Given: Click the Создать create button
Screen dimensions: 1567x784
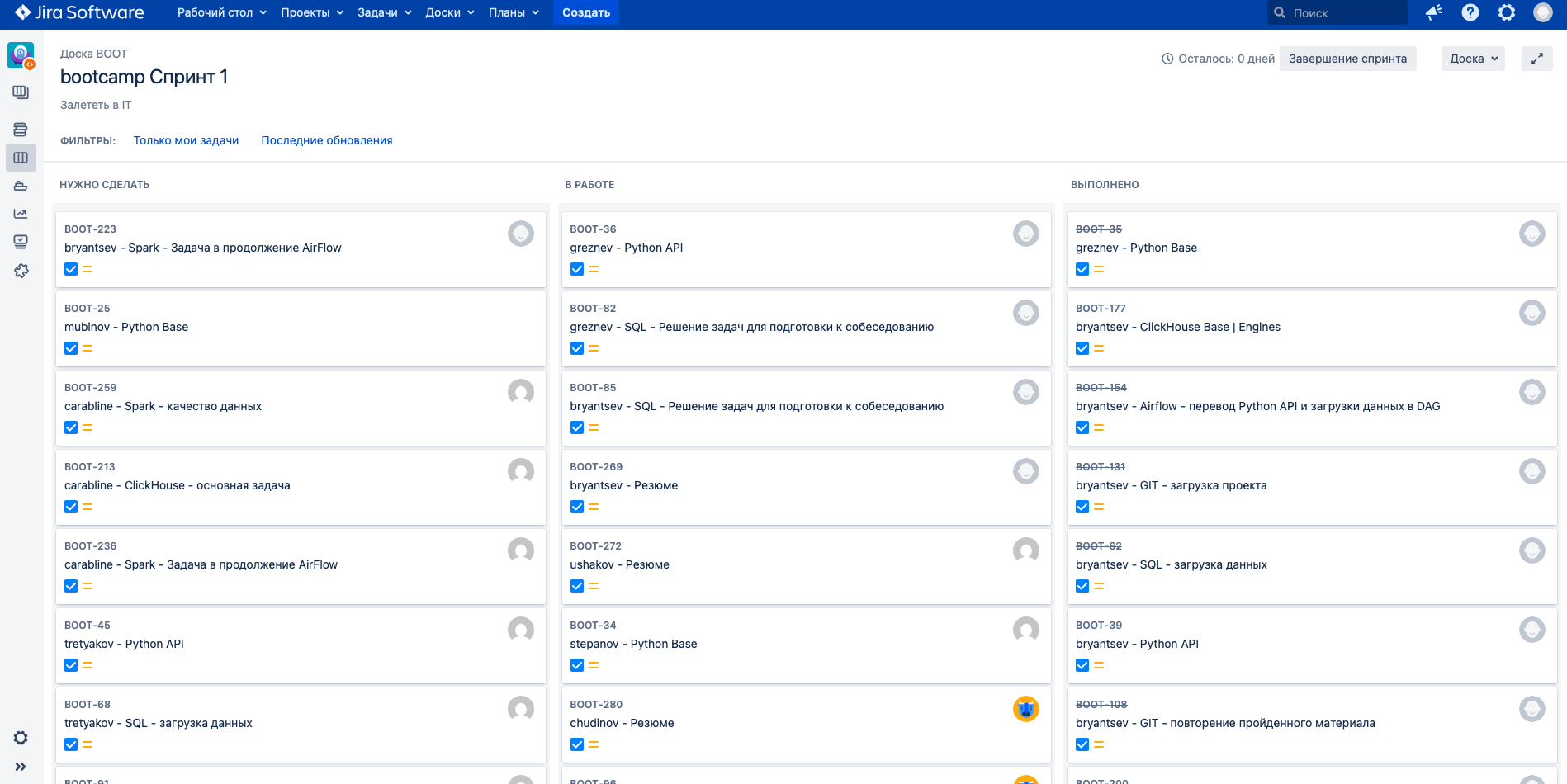Looking at the screenshot, I should [586, 12].
